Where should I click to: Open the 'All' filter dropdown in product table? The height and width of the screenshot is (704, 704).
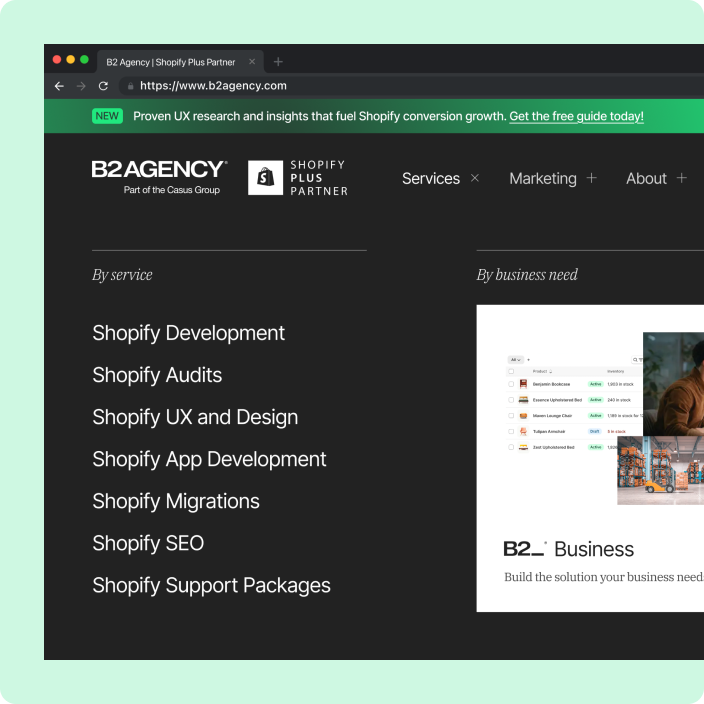(x=515, y=360)
